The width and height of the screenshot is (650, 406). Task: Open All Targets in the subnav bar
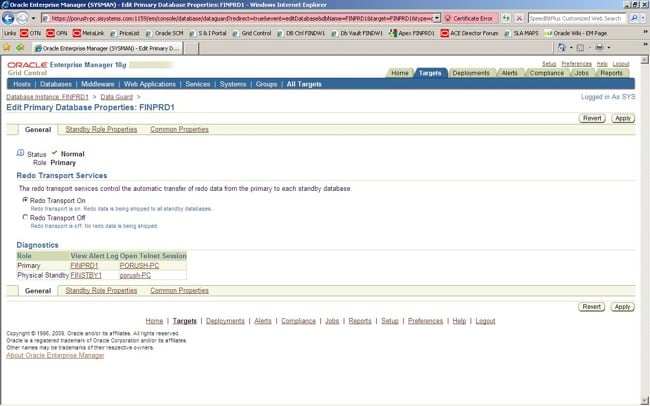(304, 84)
